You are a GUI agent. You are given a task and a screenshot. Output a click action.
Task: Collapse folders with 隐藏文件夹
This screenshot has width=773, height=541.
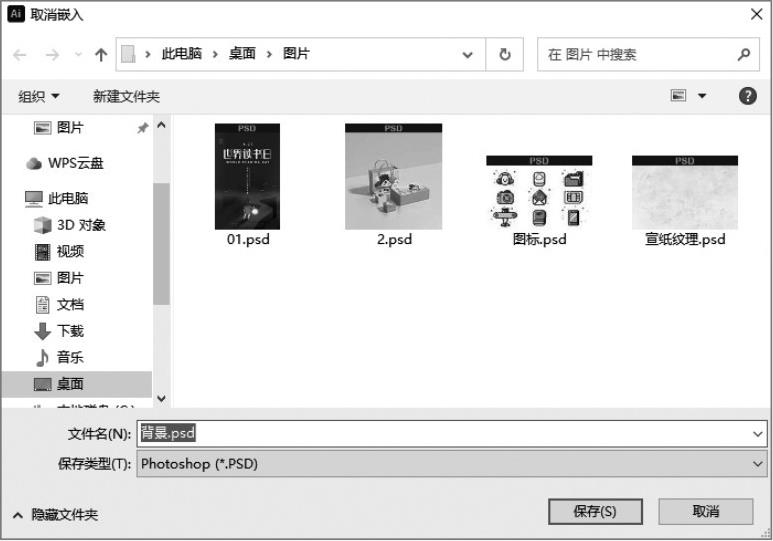pyautogui.click(x=55, y=515)
